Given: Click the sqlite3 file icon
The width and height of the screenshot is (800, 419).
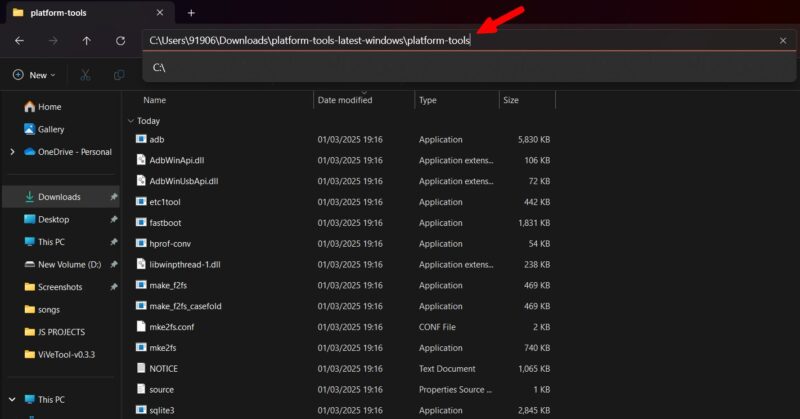Looking at the screenshot, I should (x=141, y=410).
